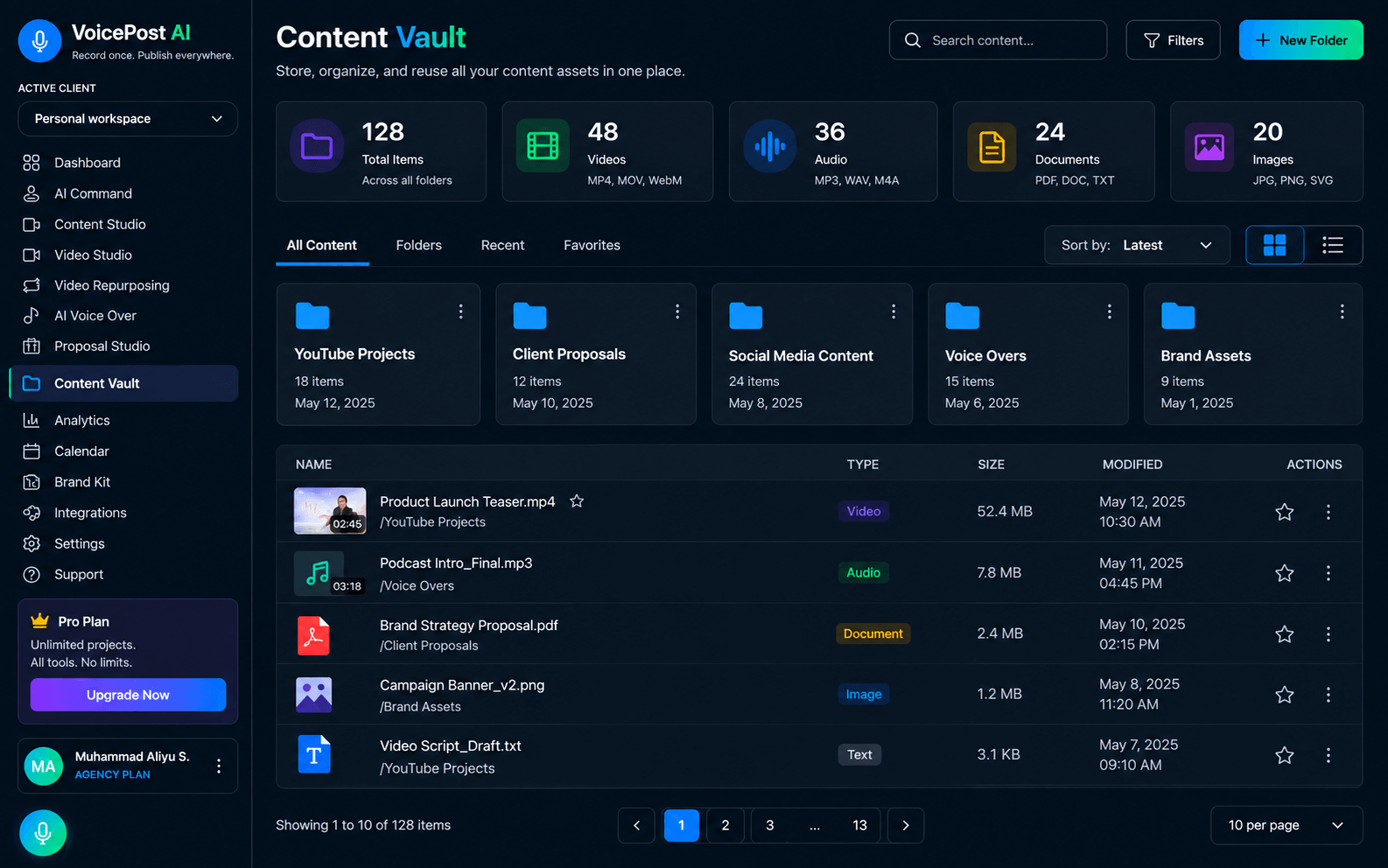Click the Search content field
The height and width of the screenshot is (868, 1388).
point(999,40)
